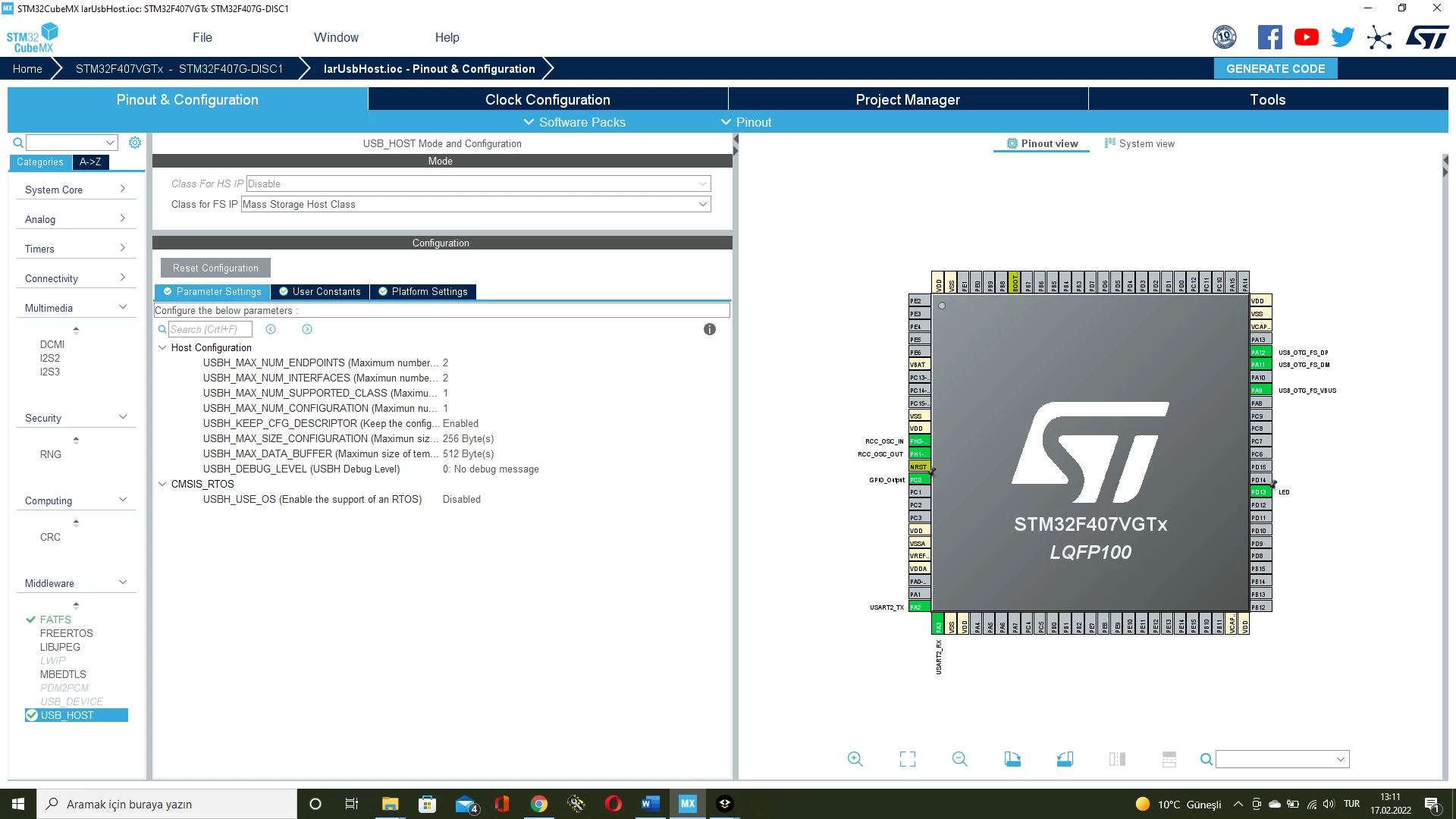Rotate the chip view clockwise icon
Image resolution: width=1456 pixels, height=819 pixels.
pos(1012,759)
